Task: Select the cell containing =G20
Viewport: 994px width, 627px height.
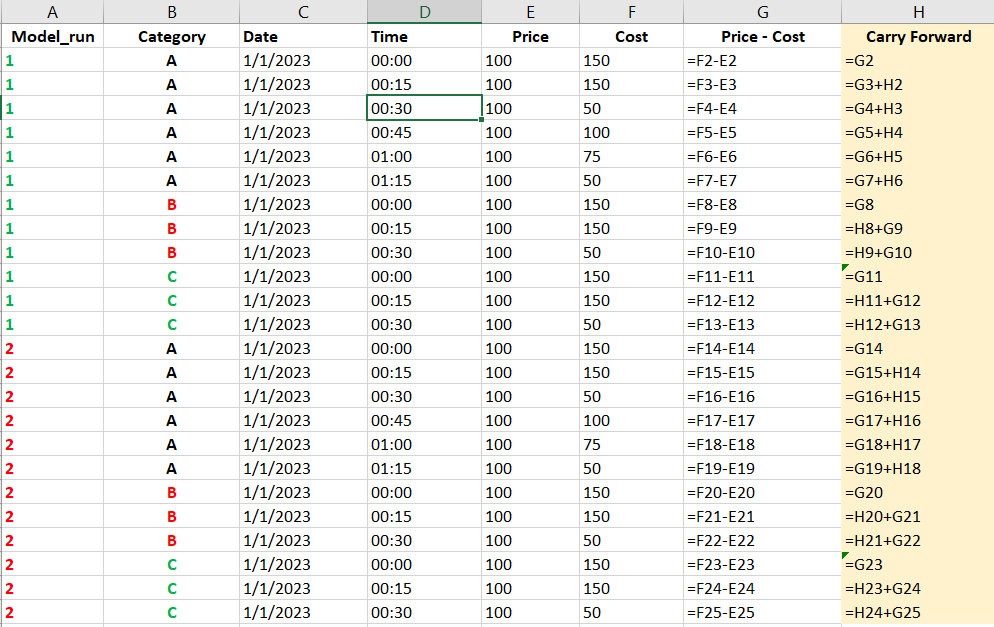Action: (x=918, y=493)
